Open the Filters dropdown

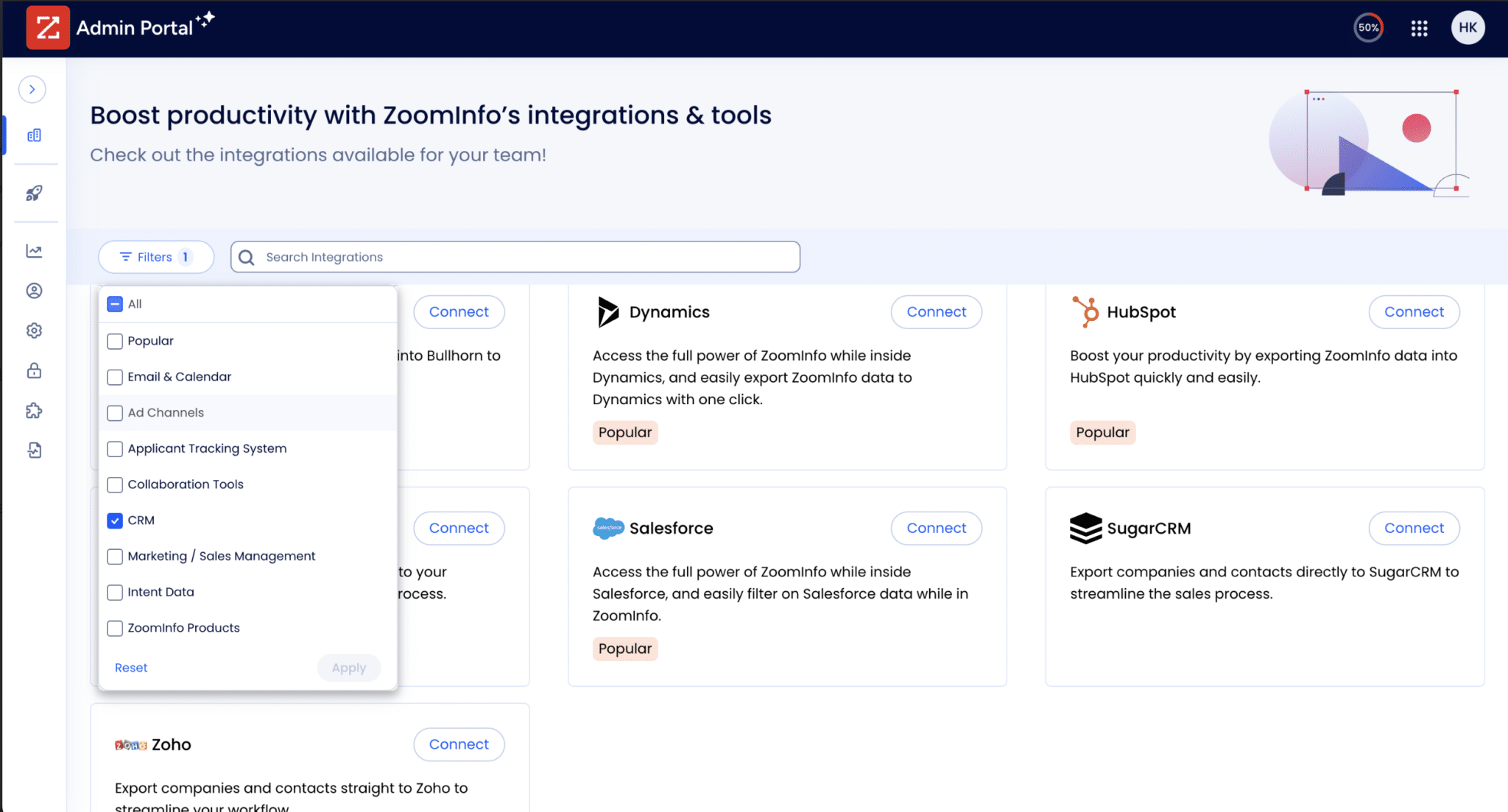tap(155, 256)
